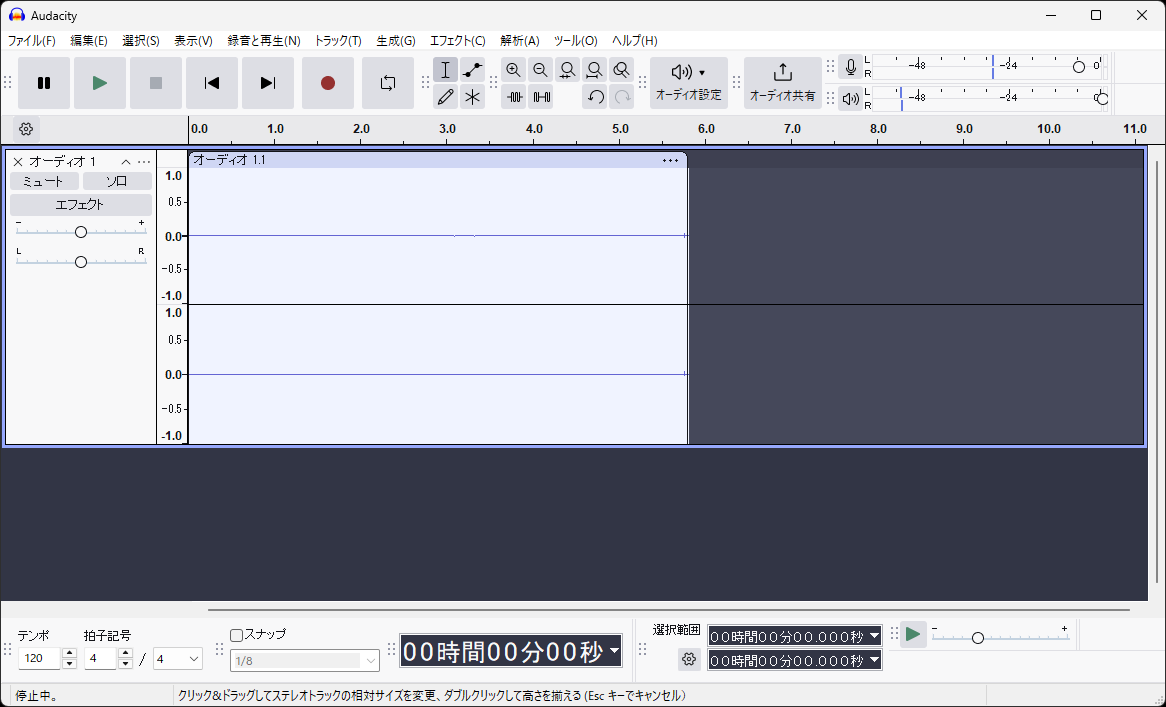Select the Multi-tool

click(x=471, y=96)
